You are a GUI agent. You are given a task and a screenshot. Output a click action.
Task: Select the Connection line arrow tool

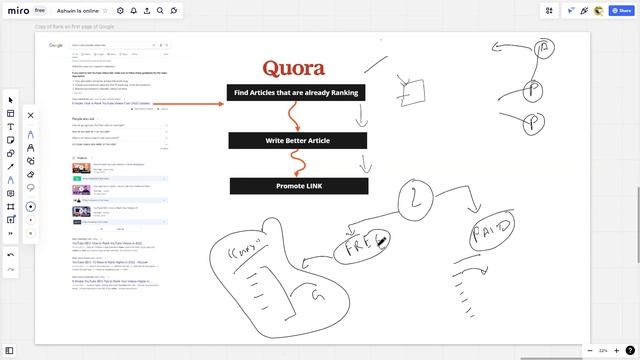click(11, 167)
